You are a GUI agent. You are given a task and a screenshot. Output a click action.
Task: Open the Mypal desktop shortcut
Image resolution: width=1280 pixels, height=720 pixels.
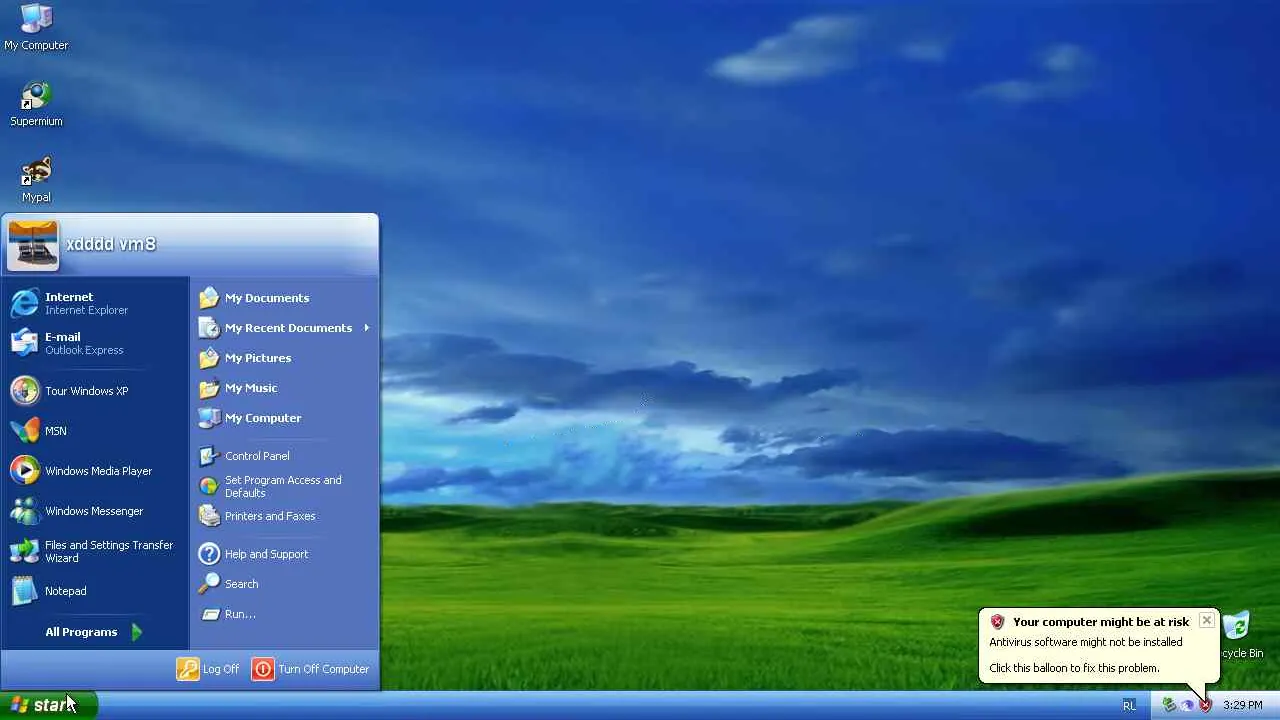pyautogui.click(x=36, y=180)
